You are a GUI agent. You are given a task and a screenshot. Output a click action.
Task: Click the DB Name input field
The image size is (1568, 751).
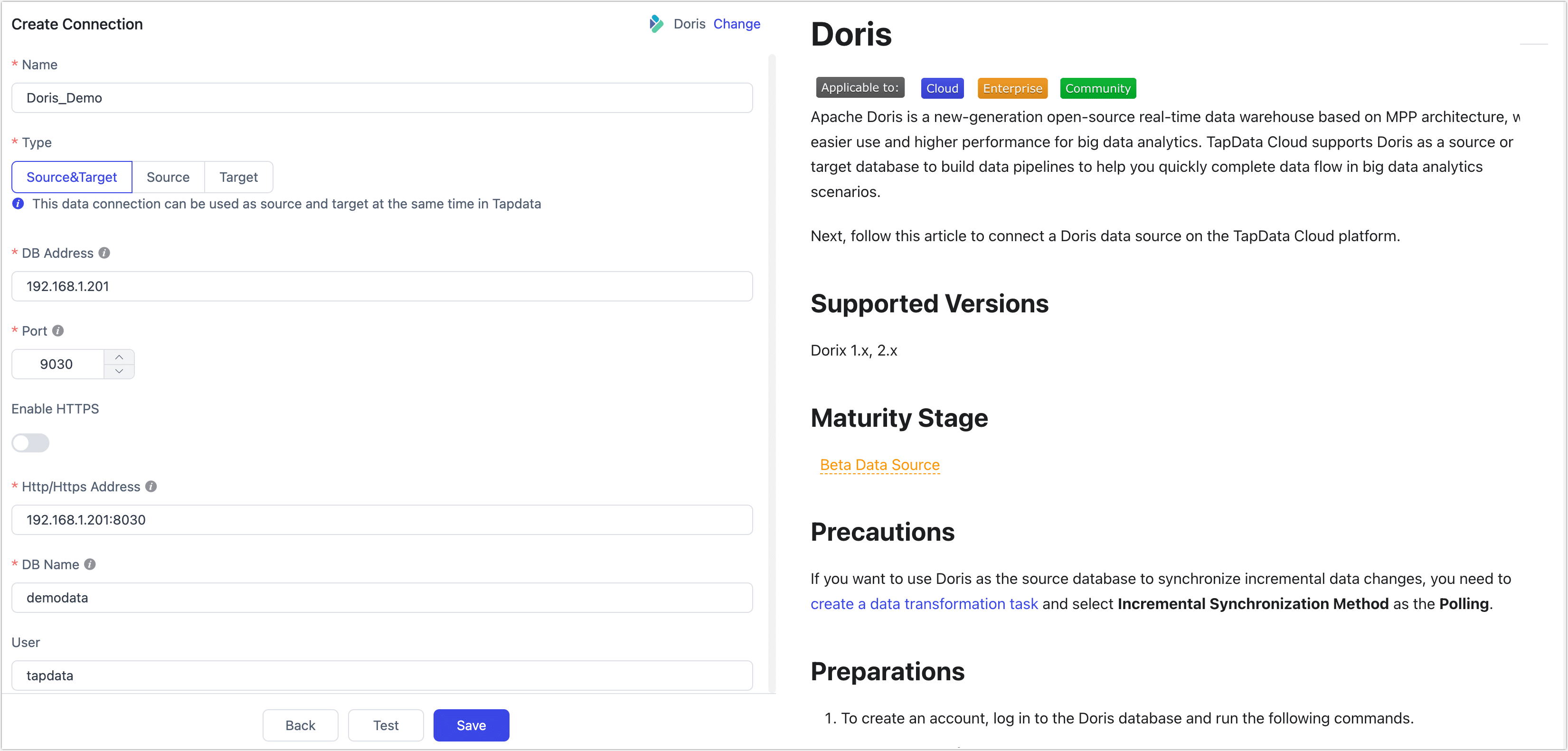382,598
